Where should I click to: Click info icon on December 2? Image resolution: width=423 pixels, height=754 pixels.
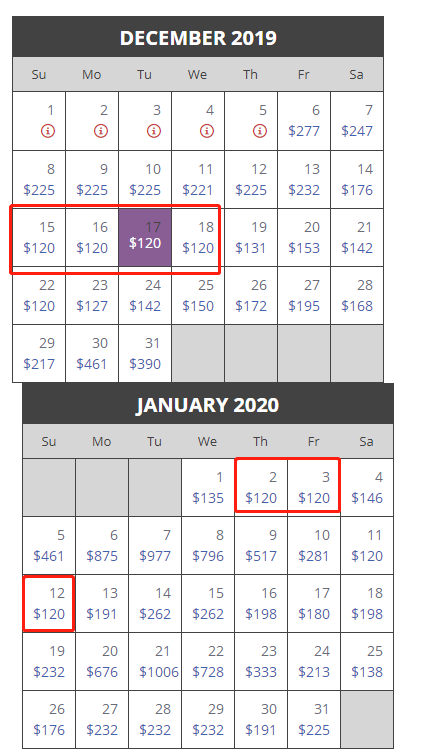pos(101,131)
